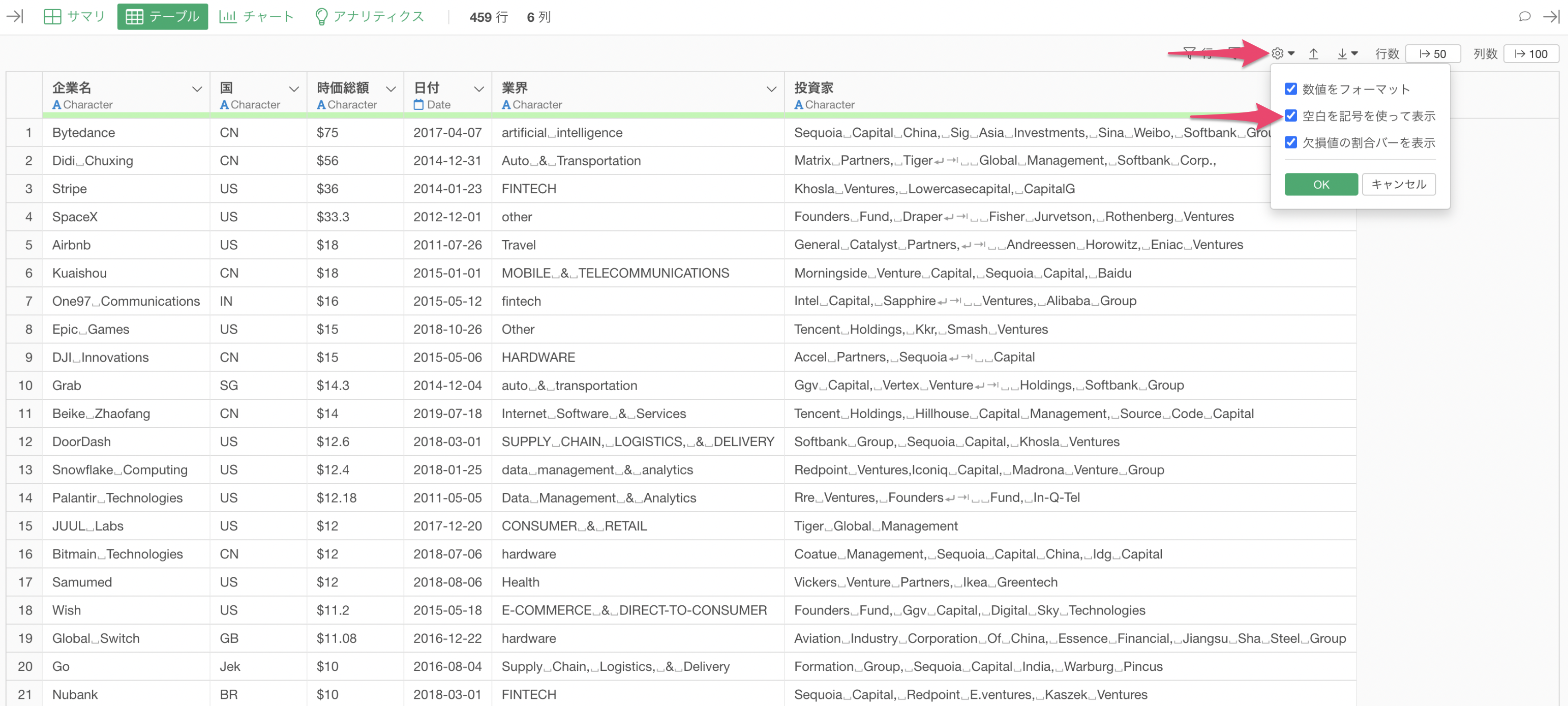Open the 国 column menu
Image resolution: width=1568 pixels, height=706 pixels.
(294, 89)
